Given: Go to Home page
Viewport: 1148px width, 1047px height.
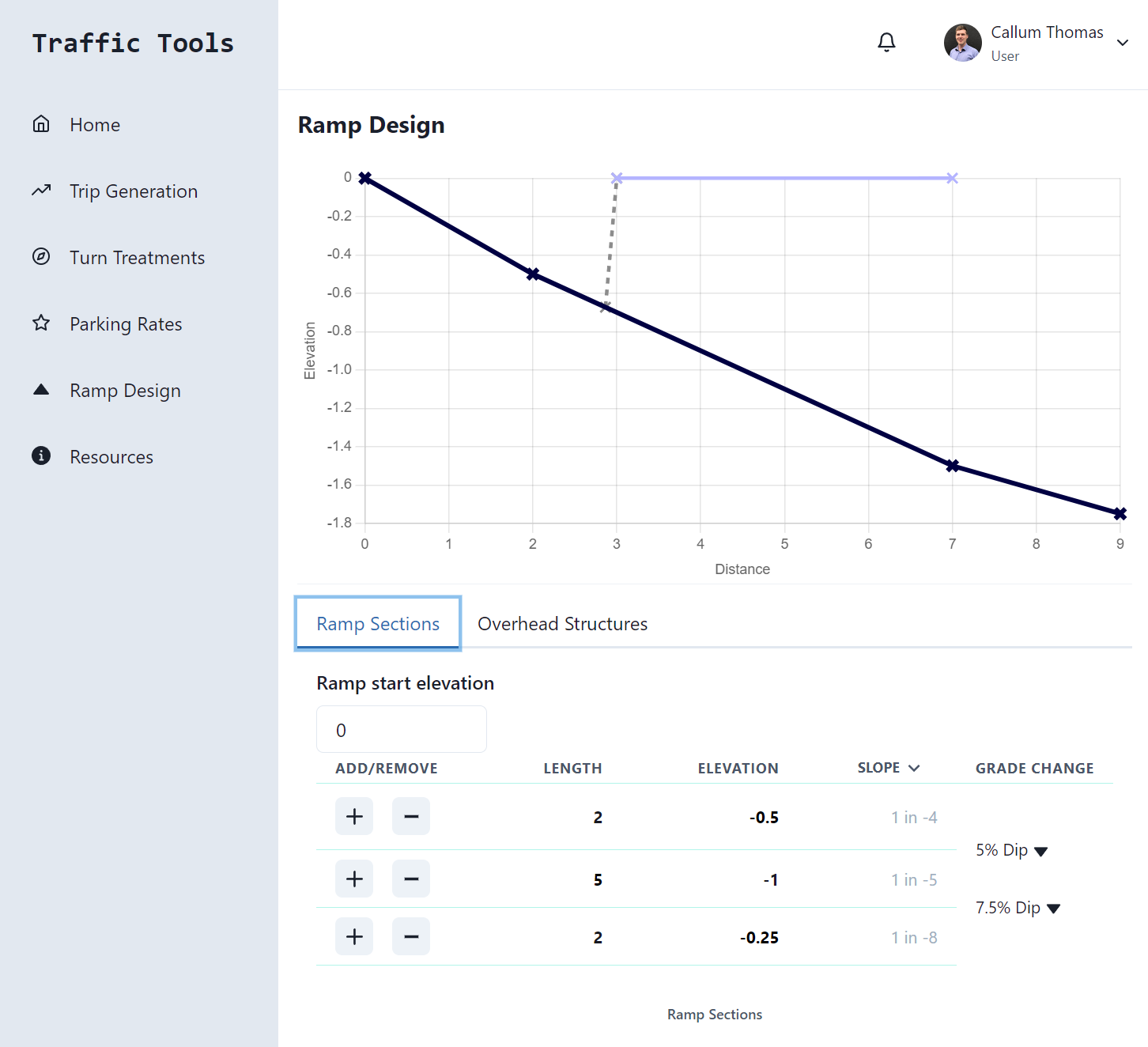Looking at the screenshot, I should [x=95, y=125].
